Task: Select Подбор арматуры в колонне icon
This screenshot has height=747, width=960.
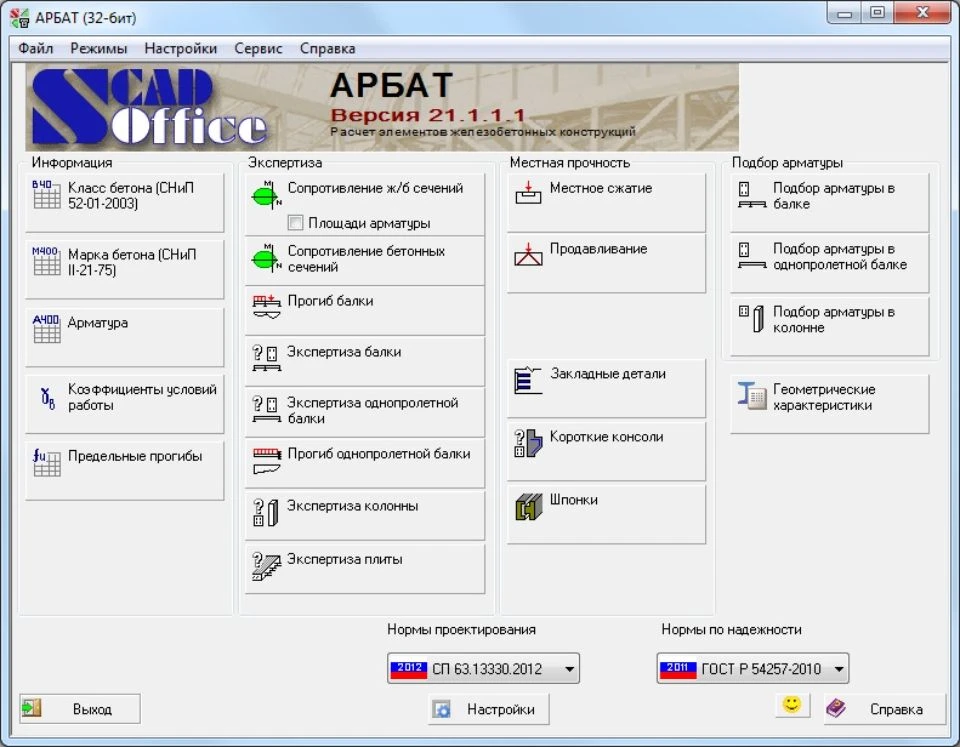Action: point(751,318)
